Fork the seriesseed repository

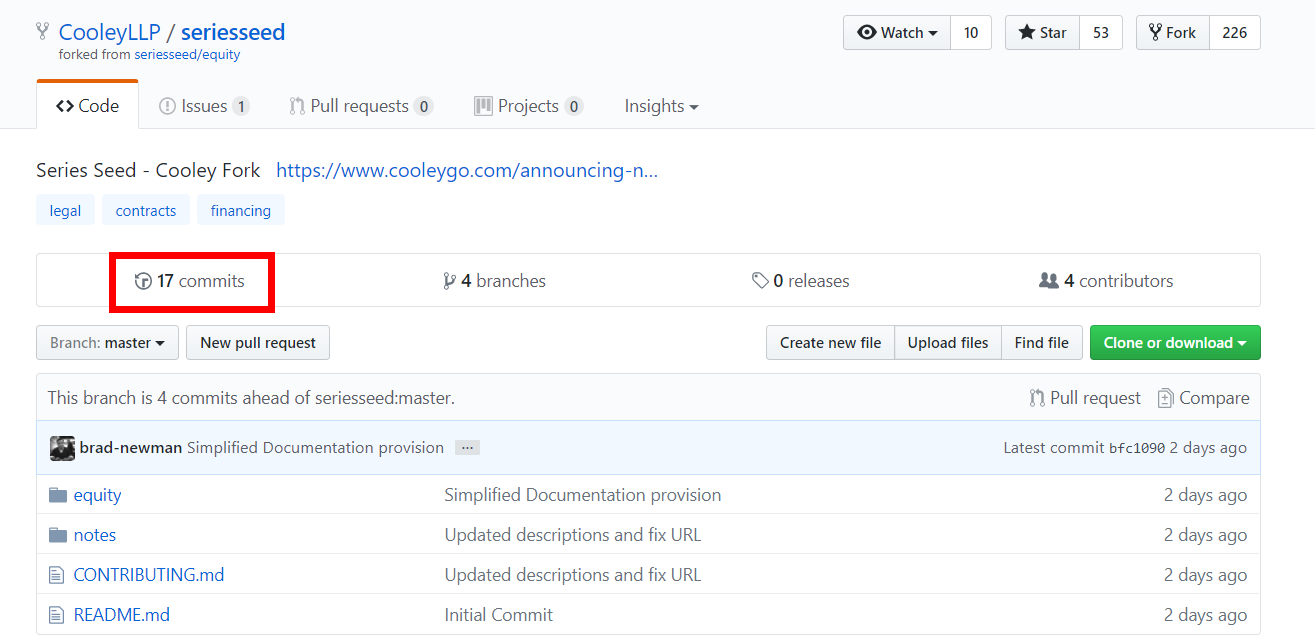point(1172,33)
